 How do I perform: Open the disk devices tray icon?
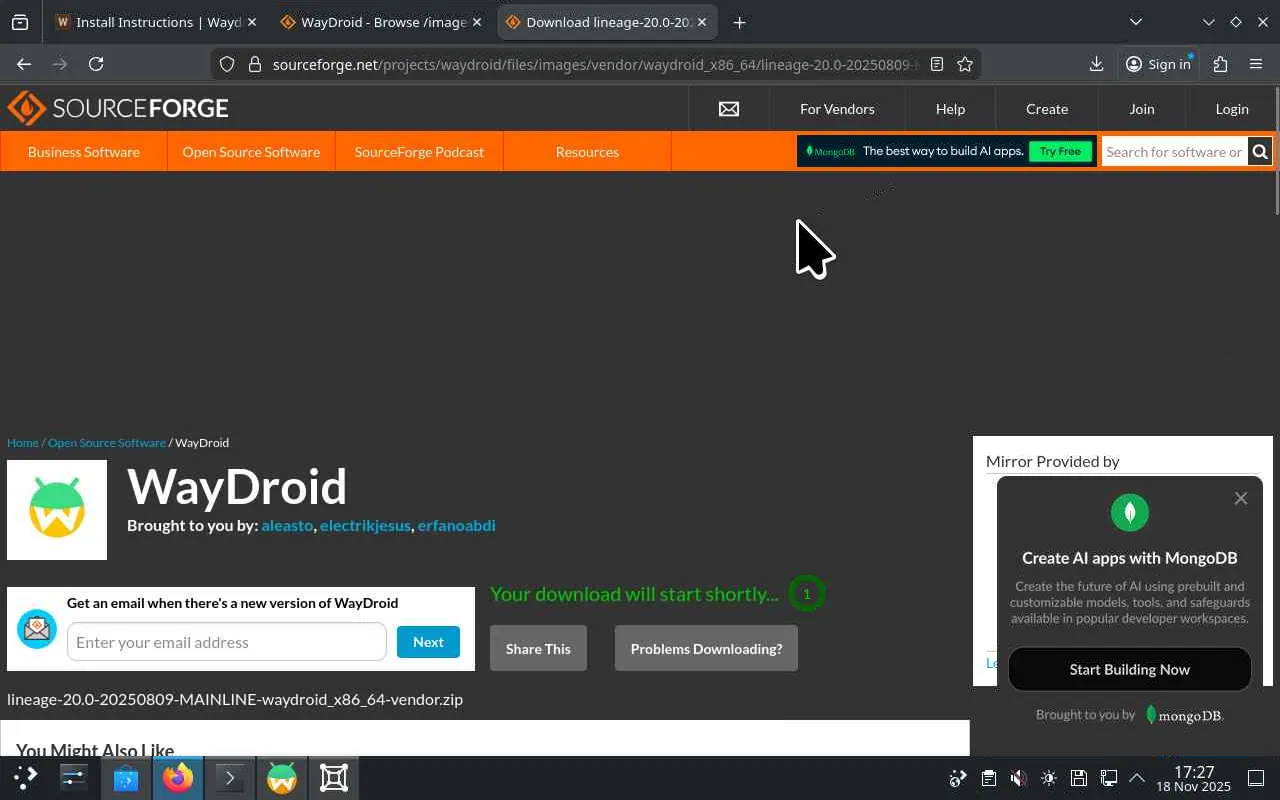(x=1078, y=778)
